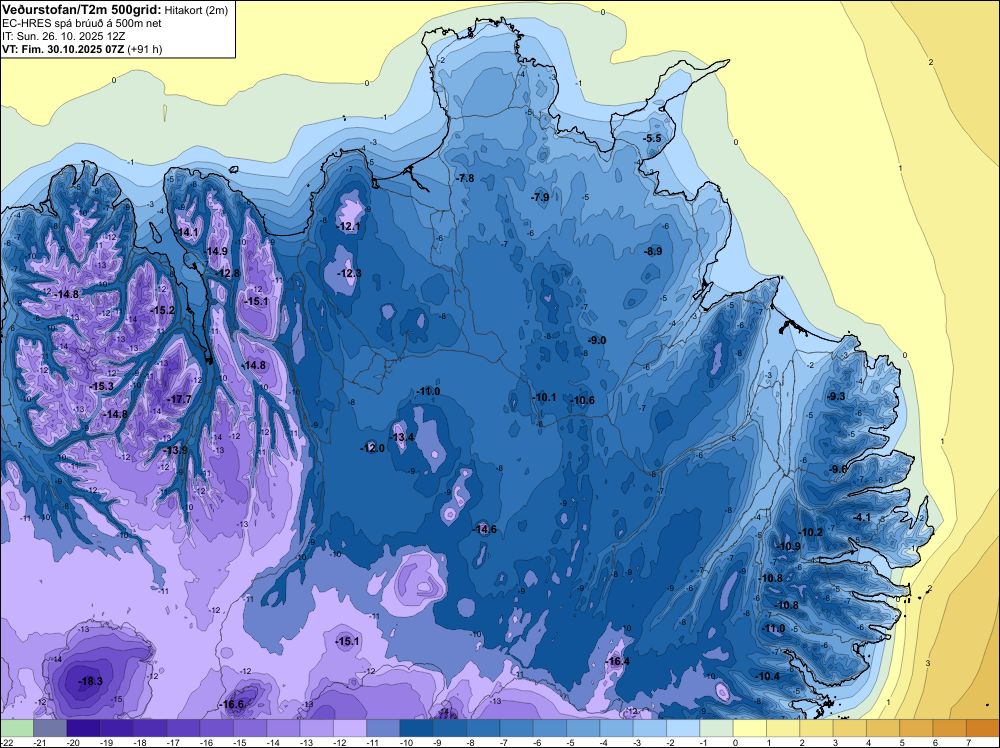Click the -8.9 temperature label
Image resolution: width=1000 pixels, height=748 pixels.
coord(653,251)
